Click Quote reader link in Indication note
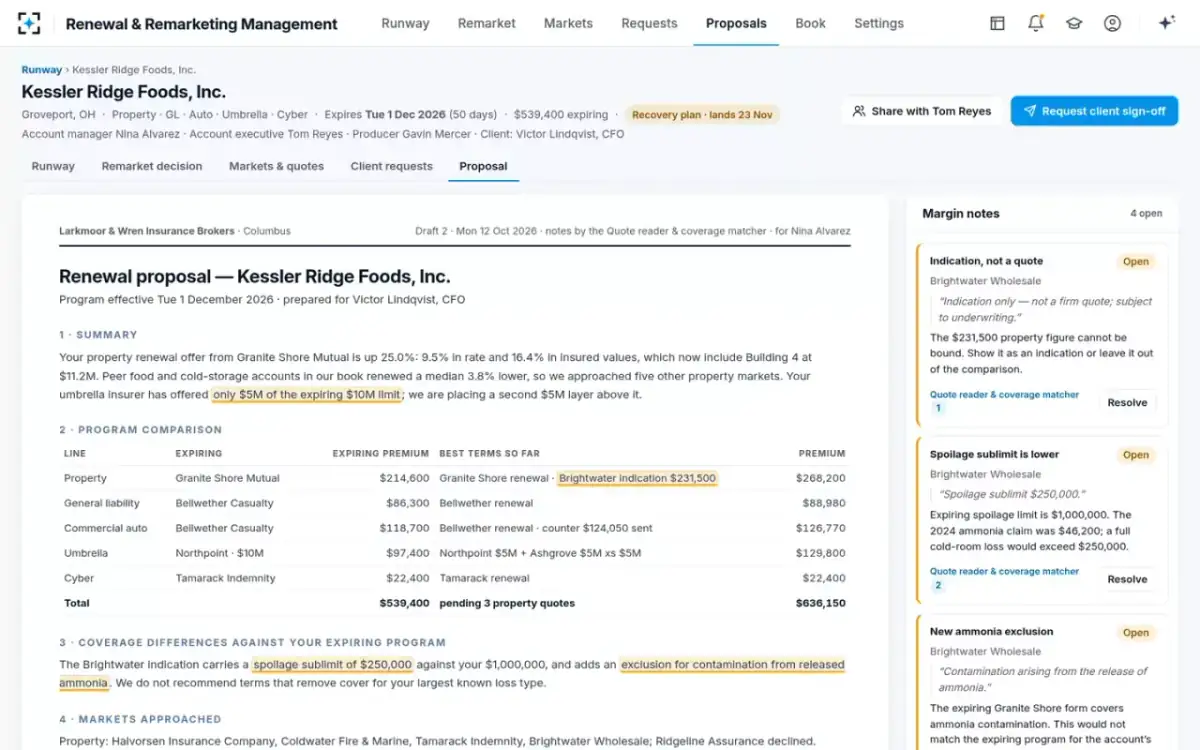The height and width of the screenshot is (750, 1200). click(1004, 395)
